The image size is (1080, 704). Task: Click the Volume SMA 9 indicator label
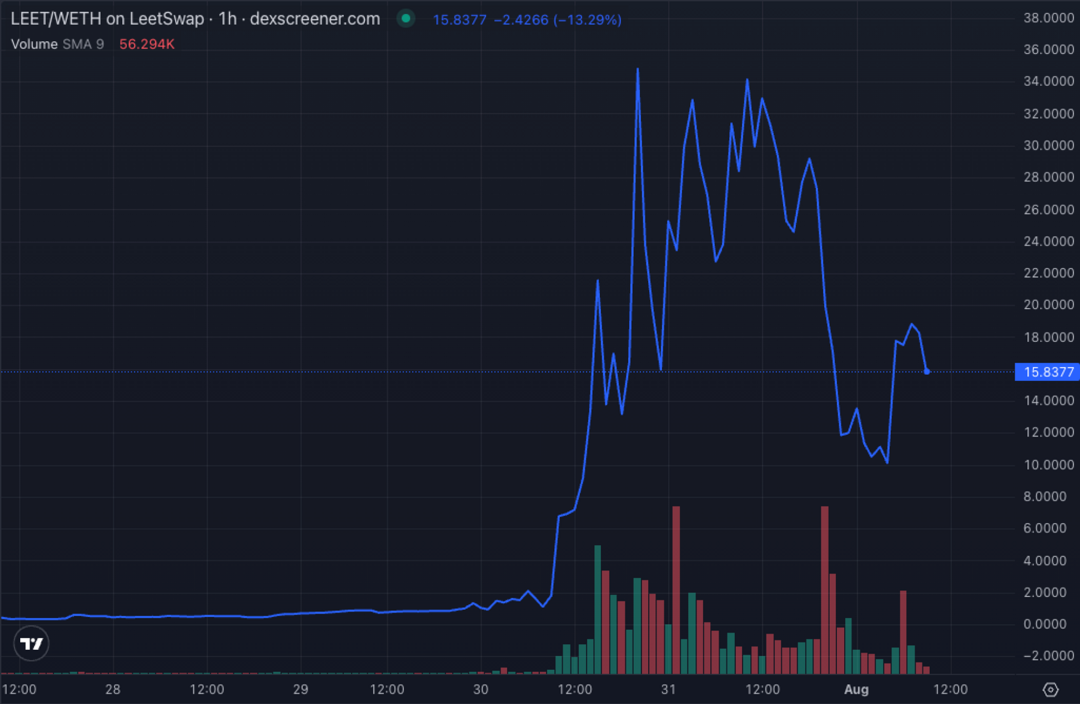coord(57,44)
